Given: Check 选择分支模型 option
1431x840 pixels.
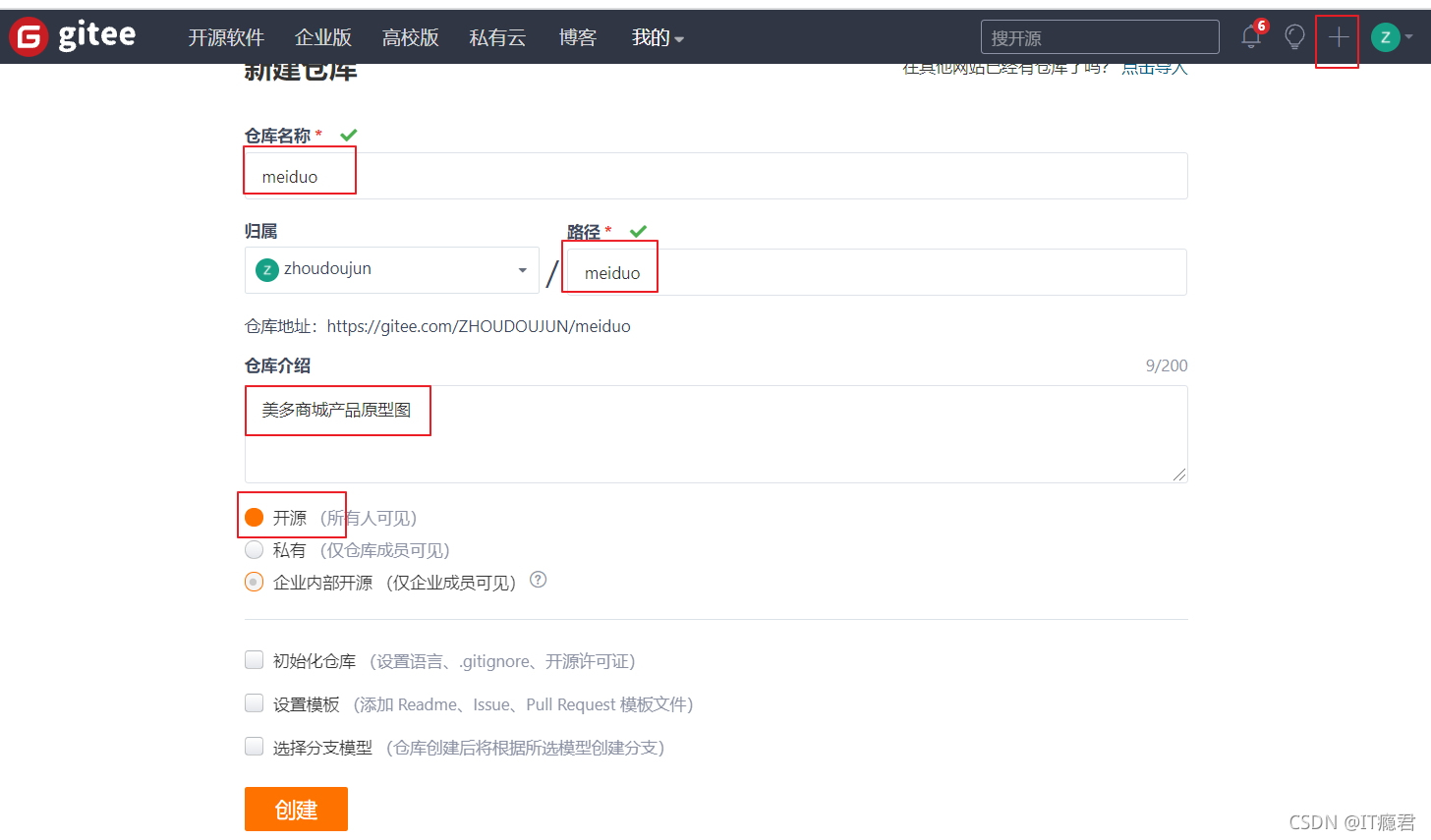Looking at the screenshot, I should [x=254, y=747].
